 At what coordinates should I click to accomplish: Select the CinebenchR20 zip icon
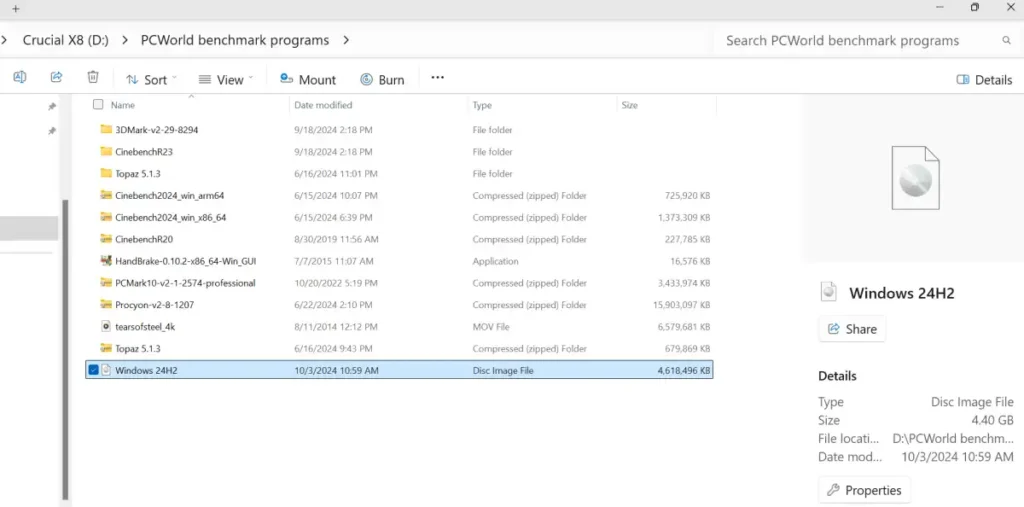click(106, 239)
